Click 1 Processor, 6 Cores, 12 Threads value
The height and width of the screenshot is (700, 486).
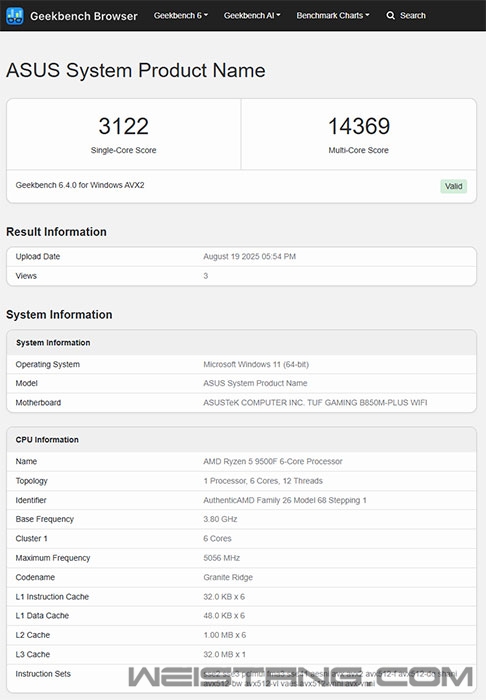(263, 481)
